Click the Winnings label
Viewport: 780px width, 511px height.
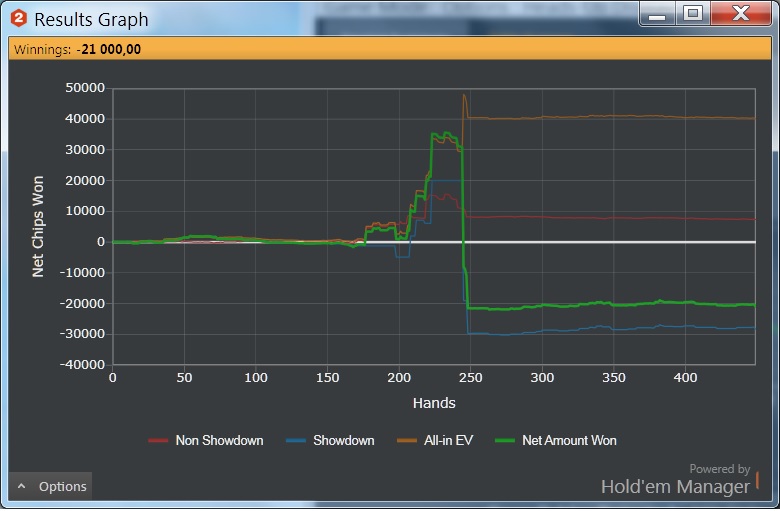coord(42,49)
